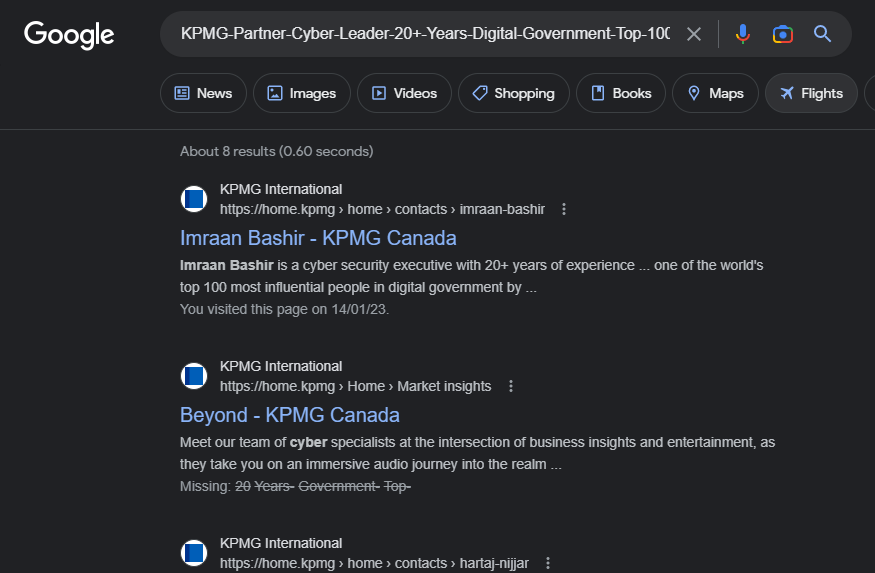Screen dimensions: 875x573
Task: Click 'Missing: 20 Years- Government- Top-' text
Action: pos(295,487)
